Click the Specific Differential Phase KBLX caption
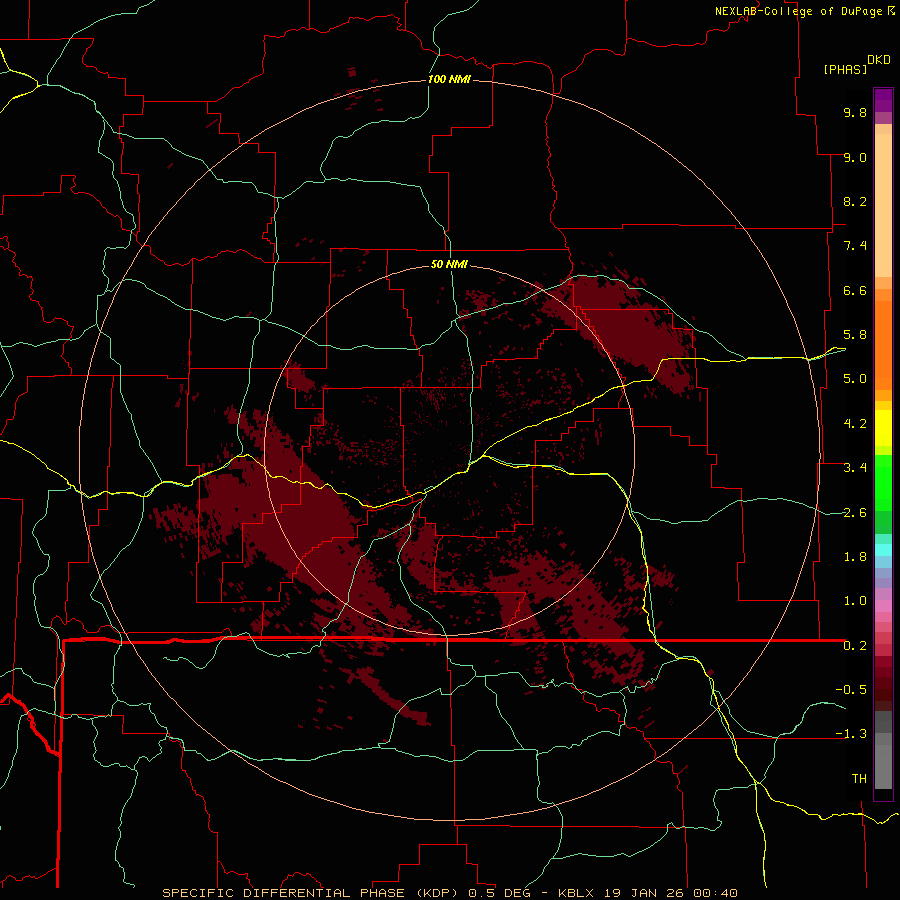Screen dimensions: 900x900 point(449,893)
